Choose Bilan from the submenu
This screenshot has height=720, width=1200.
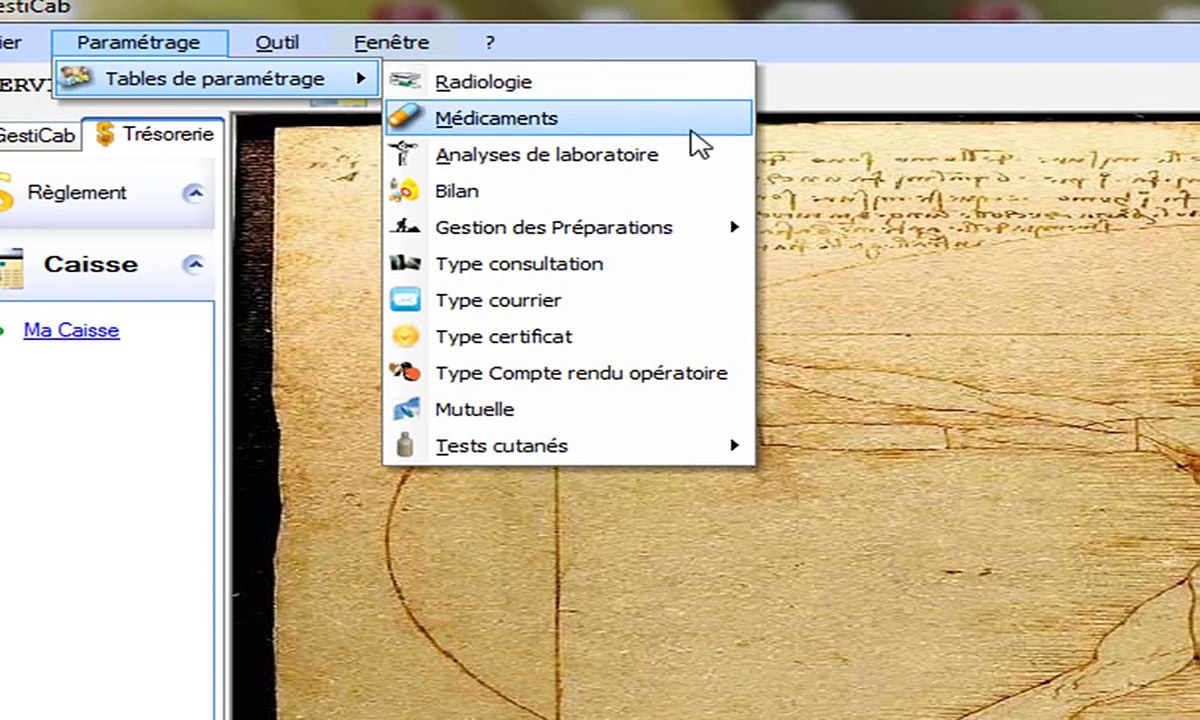pos(569,191)
